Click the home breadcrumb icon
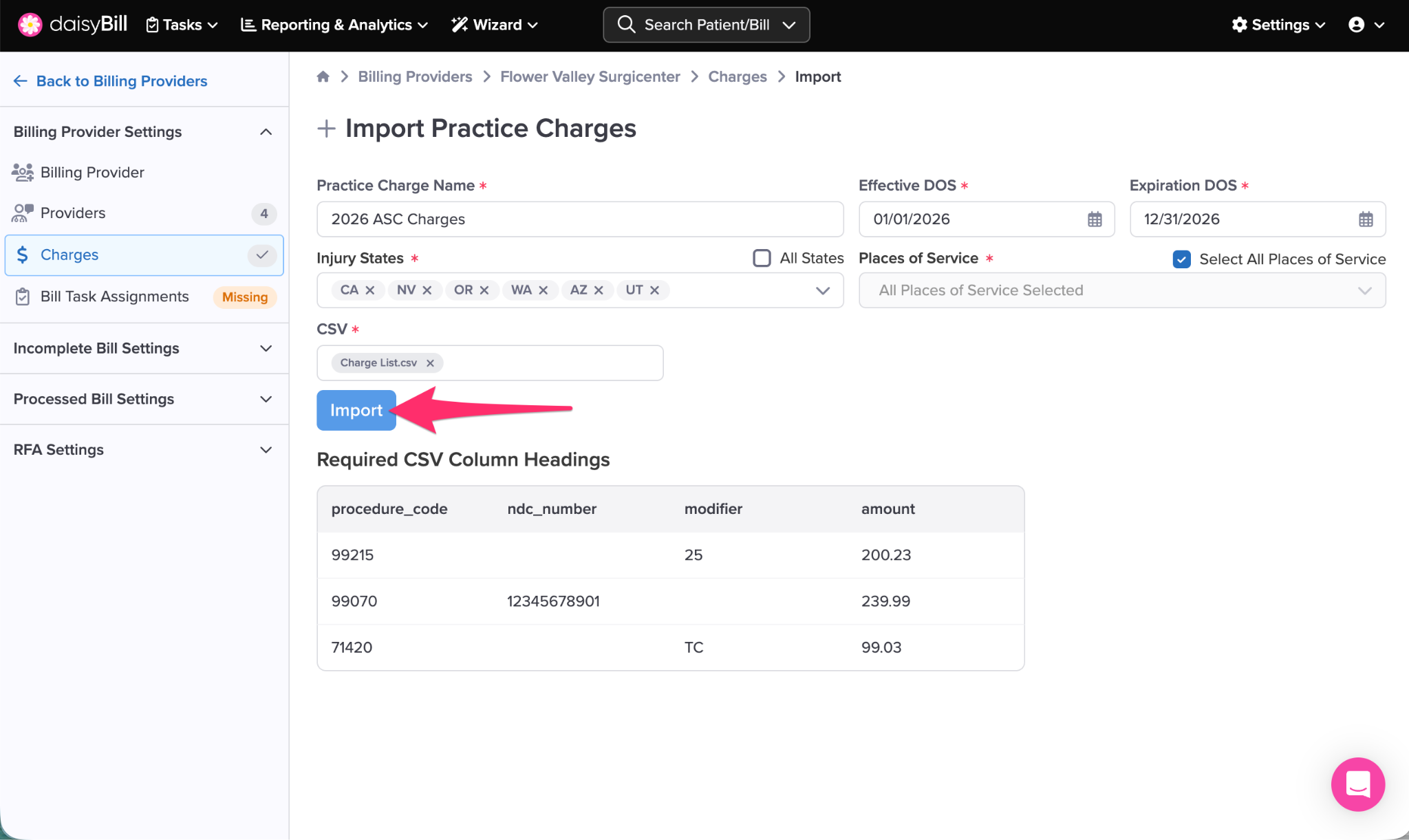This screenshot has height=840, width=1409. 323,76
